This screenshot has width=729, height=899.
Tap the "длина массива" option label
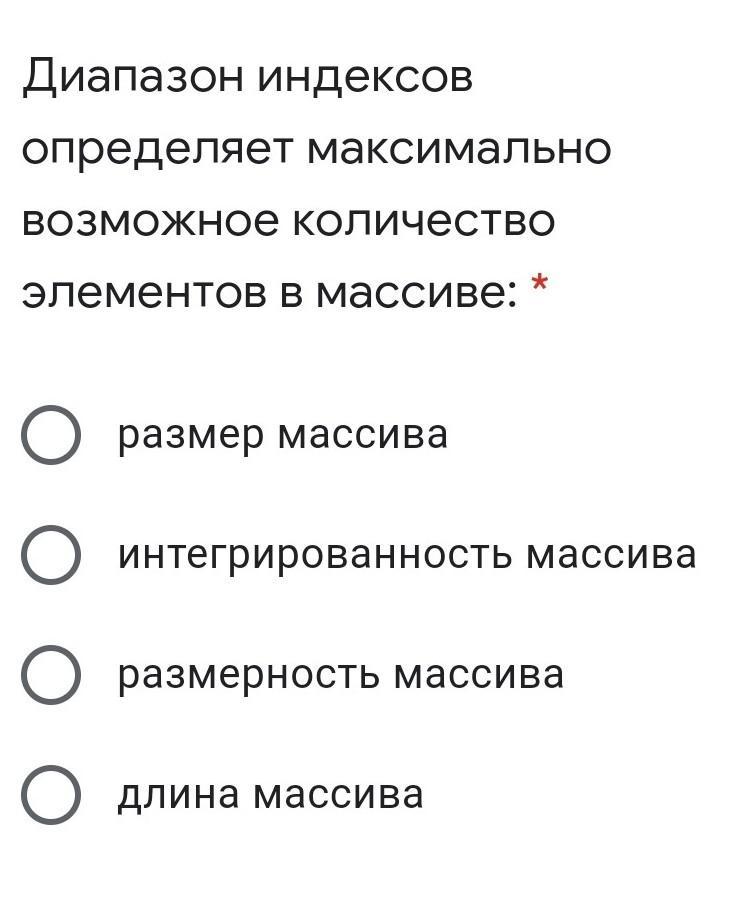click(x=270, y=796)
